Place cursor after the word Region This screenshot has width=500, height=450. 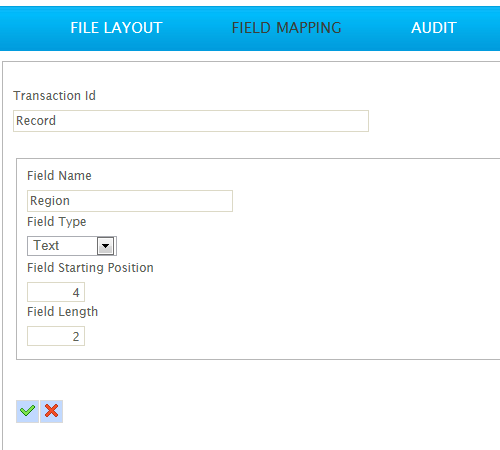click(70, 201)
